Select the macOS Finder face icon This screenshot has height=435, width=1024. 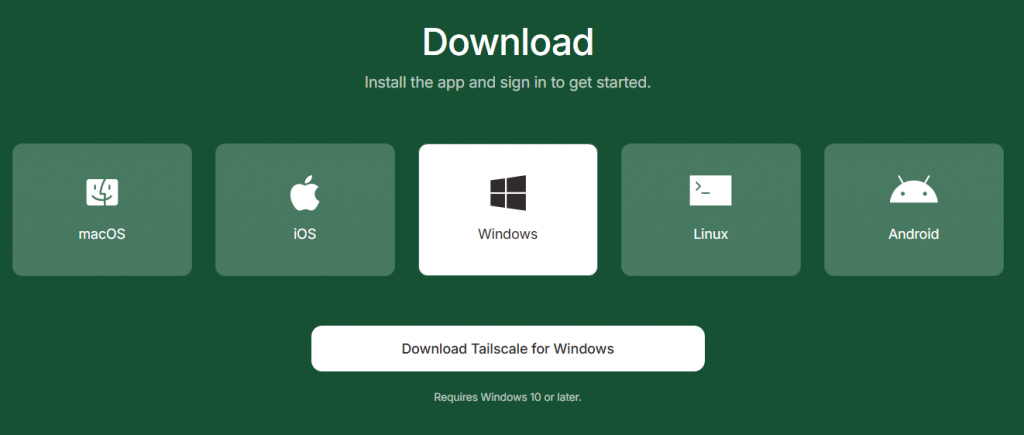(x=102, y=192)
